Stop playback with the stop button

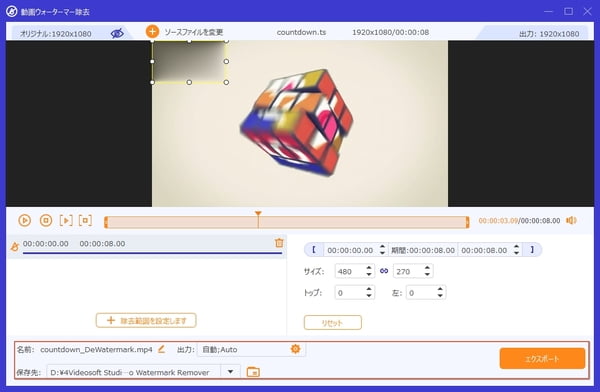point(46,220)
